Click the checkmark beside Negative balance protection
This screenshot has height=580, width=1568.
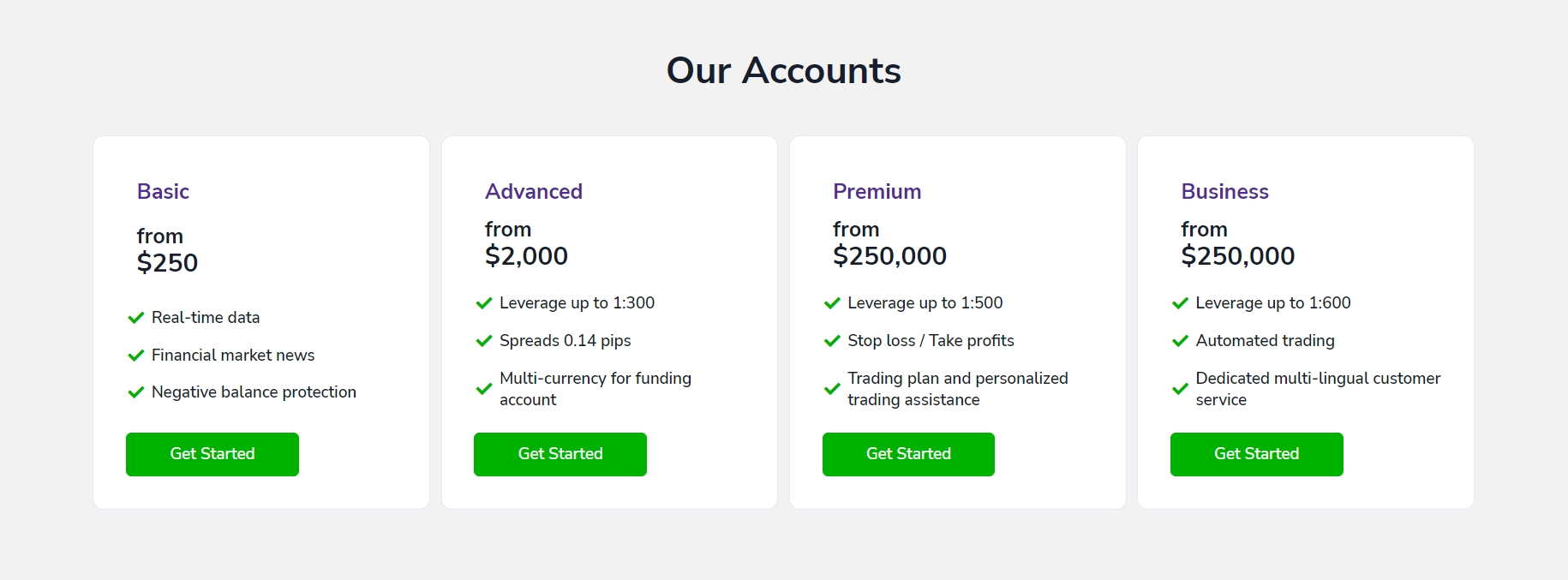click(135, 392)
